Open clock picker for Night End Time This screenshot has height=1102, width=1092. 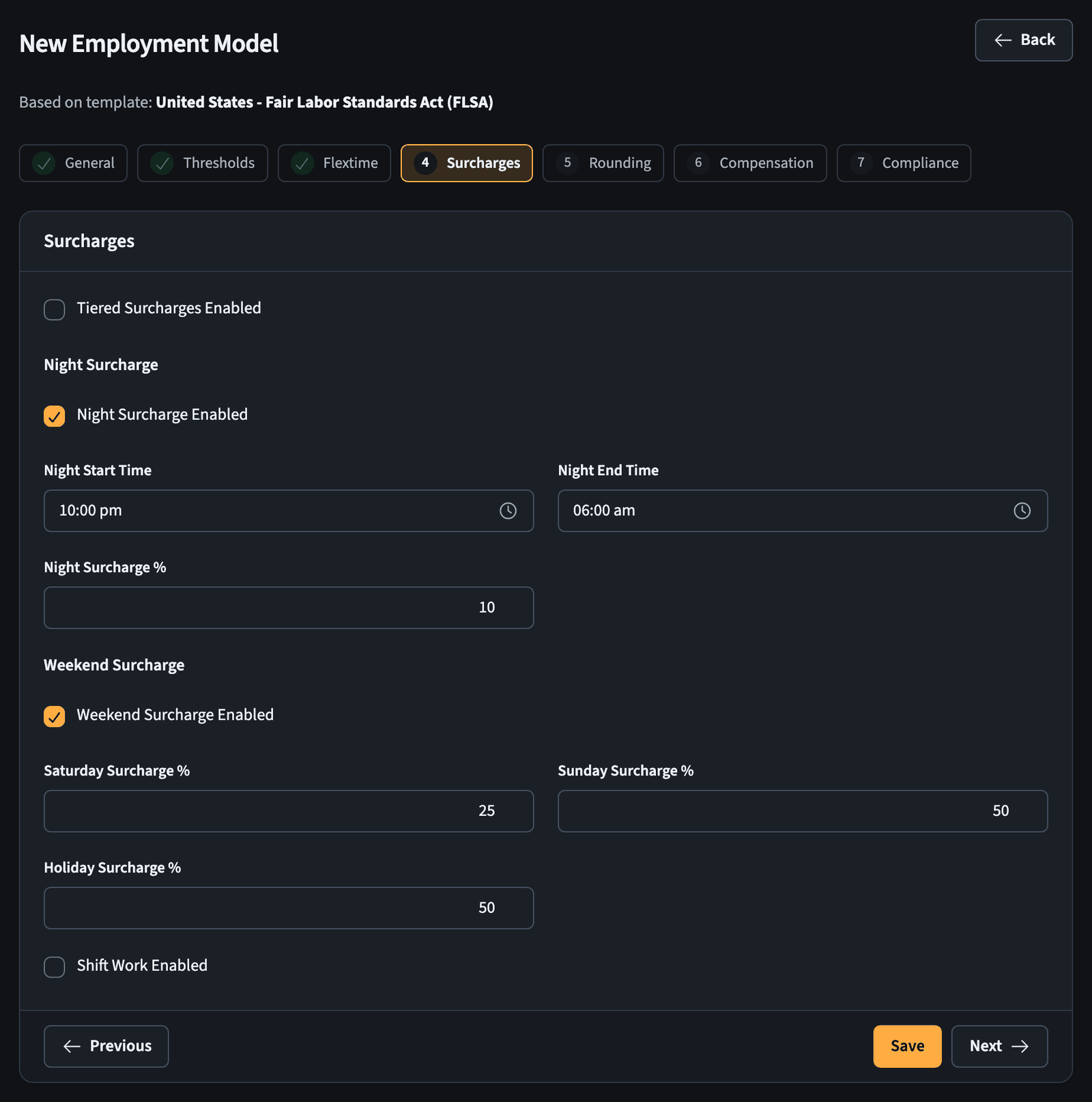click(x=1022, y=511)
